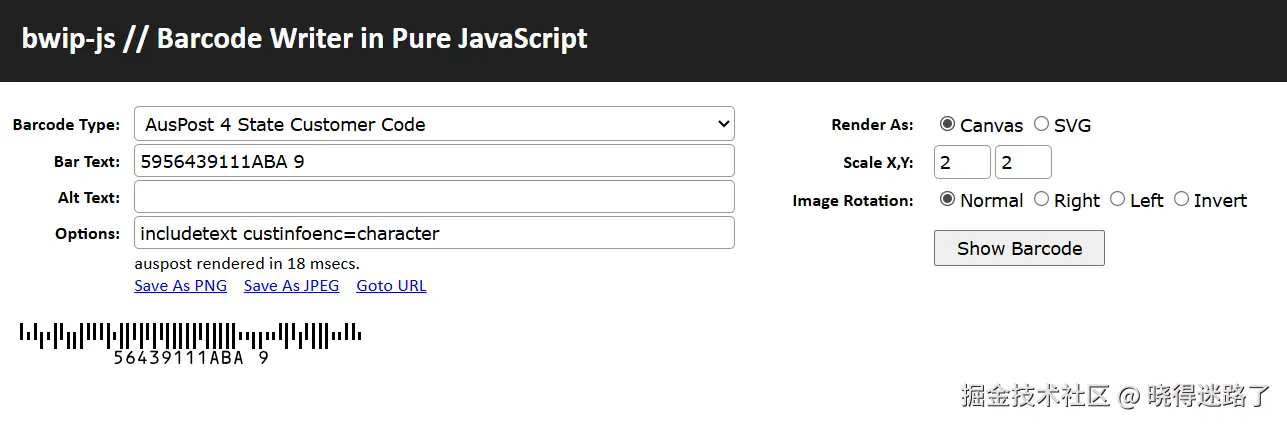
Task: Click the 'auspost rendered in 18 msecs.' text
Action: [247, 264]
